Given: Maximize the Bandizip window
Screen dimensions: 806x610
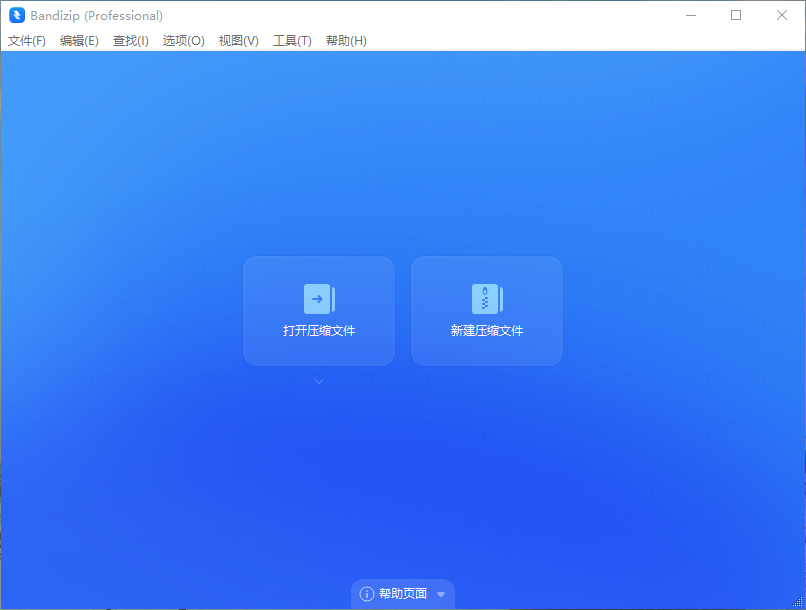Looking at the screenshot, I should [736, 15].
